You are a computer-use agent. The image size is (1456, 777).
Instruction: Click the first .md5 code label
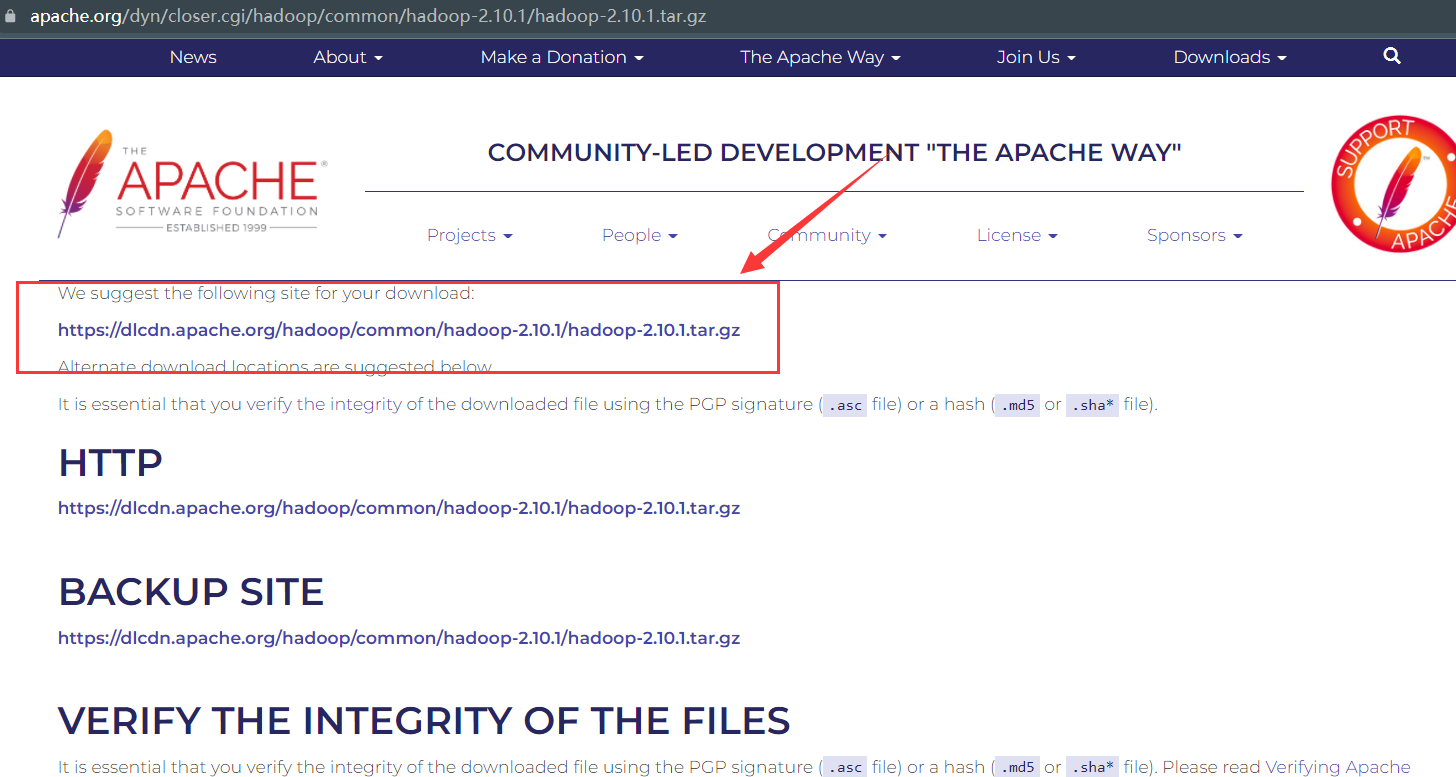point(1016,405)
